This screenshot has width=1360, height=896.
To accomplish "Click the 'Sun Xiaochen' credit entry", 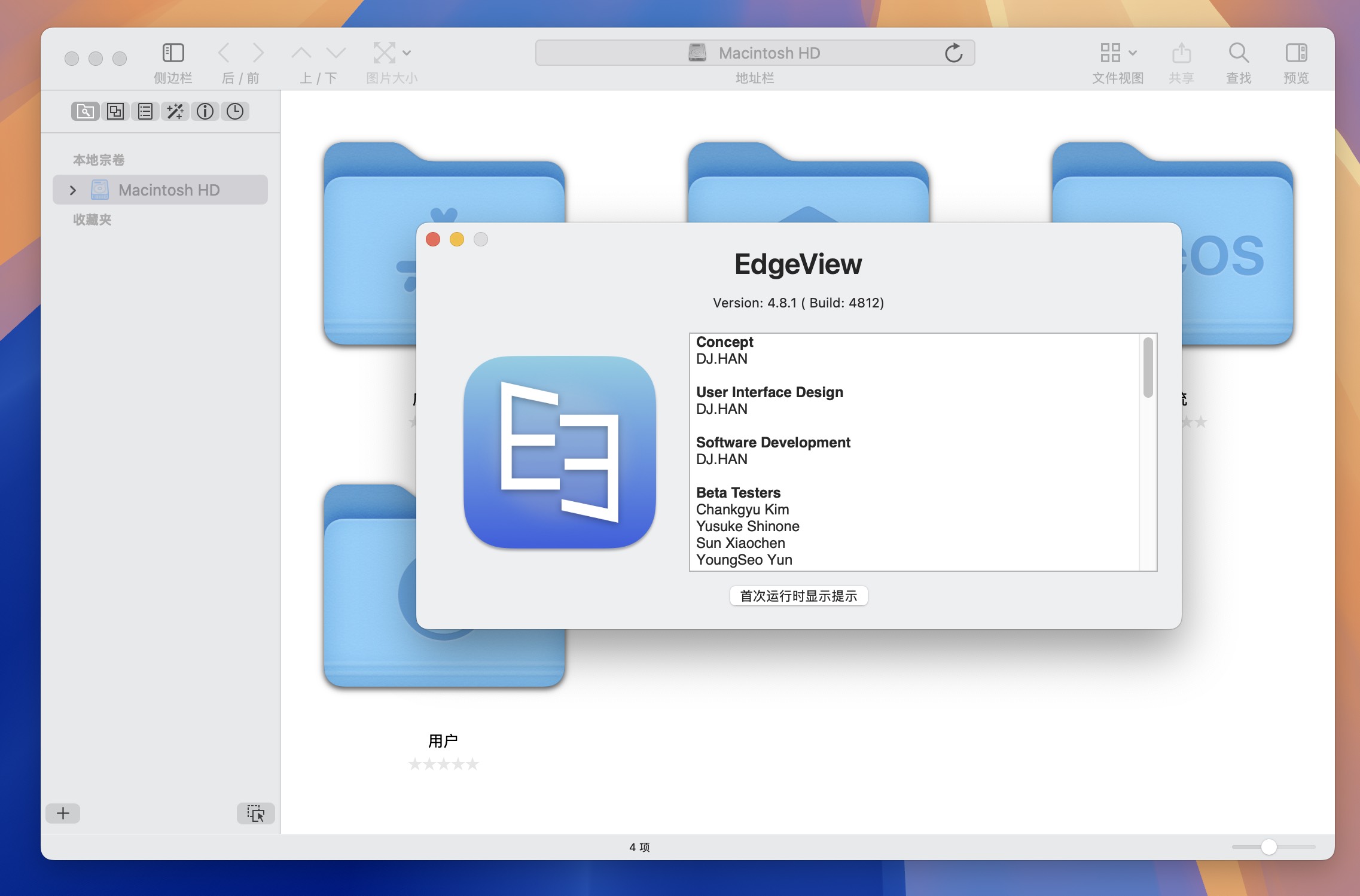I will pyautogui.click(x=740, y=543).
